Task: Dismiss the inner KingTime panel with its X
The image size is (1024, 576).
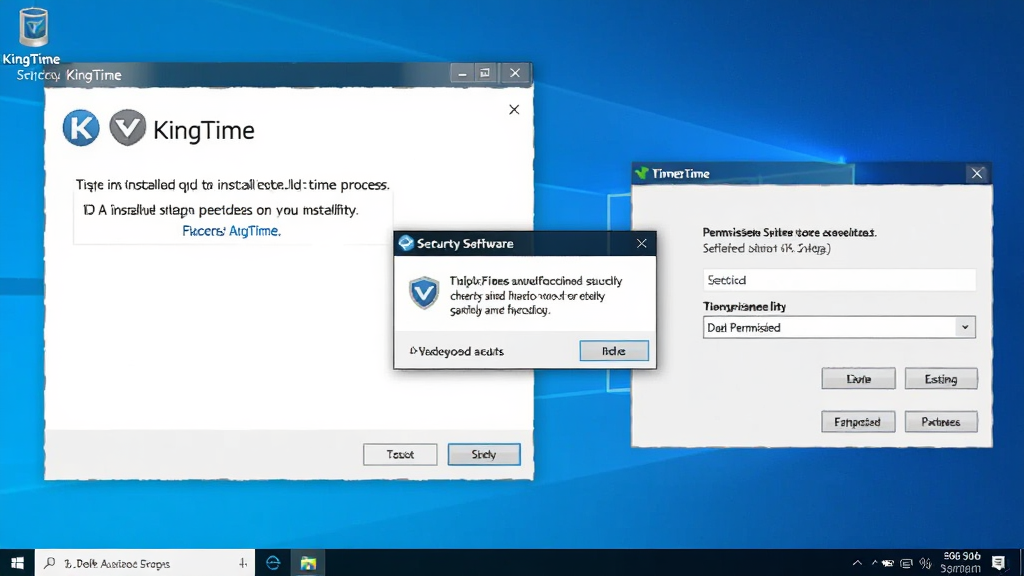Action: coord(514,110)
